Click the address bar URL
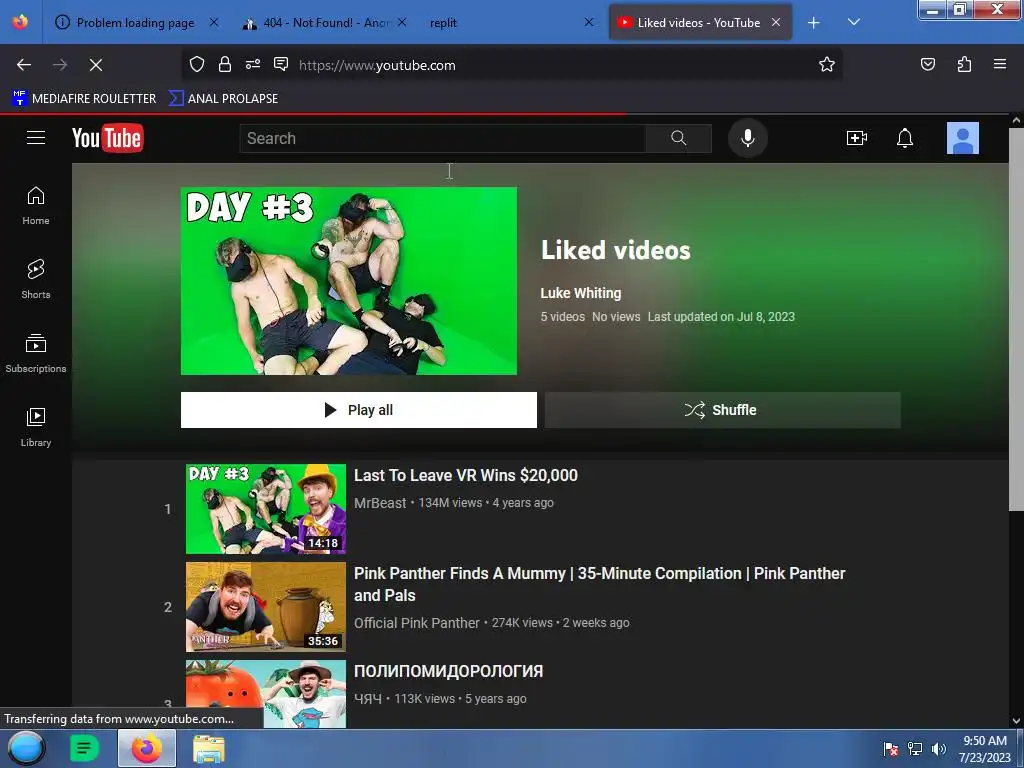The image size is (1024, 768). pos(377,65)
